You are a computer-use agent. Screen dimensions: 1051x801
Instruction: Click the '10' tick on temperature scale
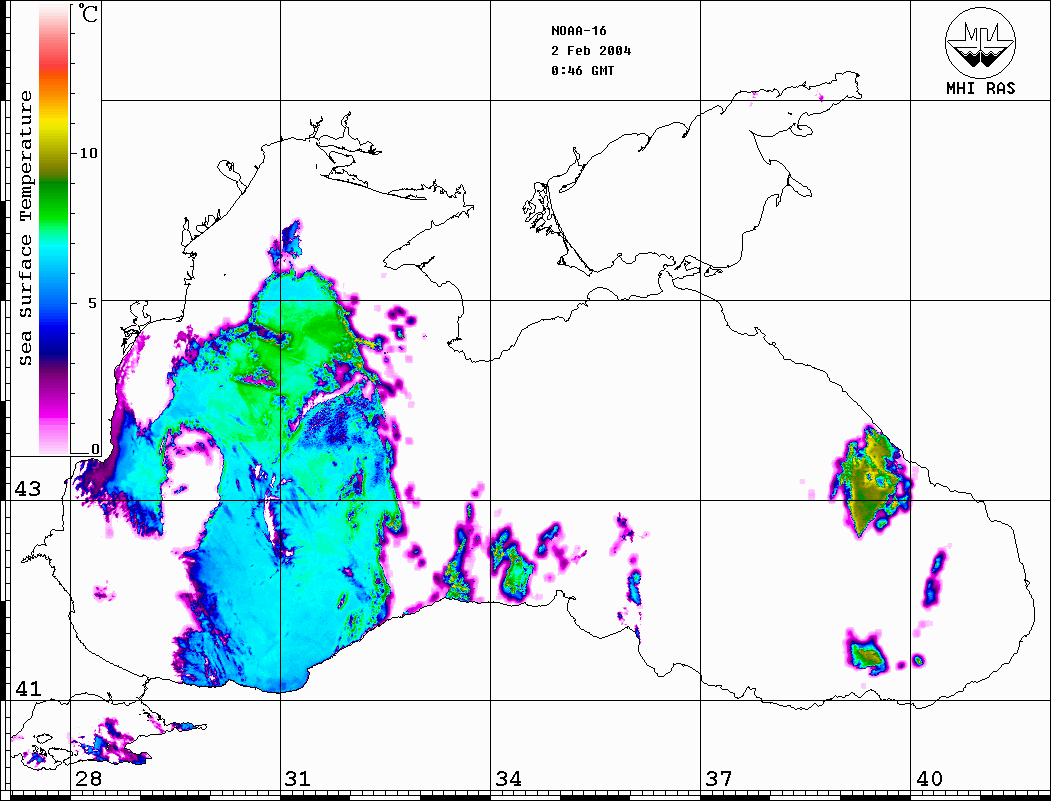pos(88,153)
